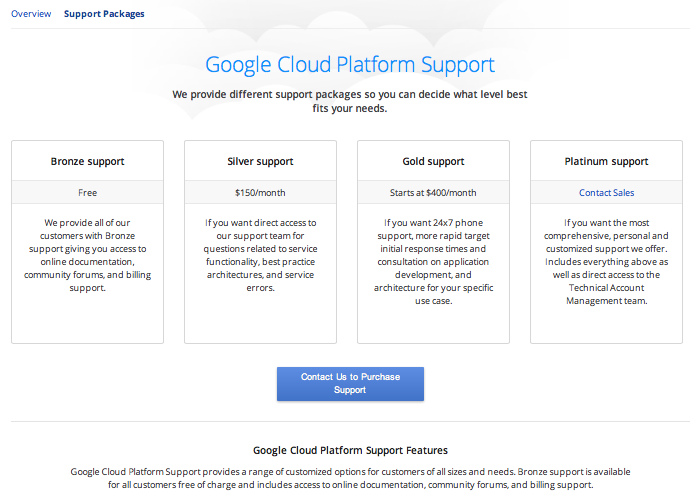Switch to the Support Packages tab
The width and height of the screenshot is (700, 500).
(x=104, y=14)
